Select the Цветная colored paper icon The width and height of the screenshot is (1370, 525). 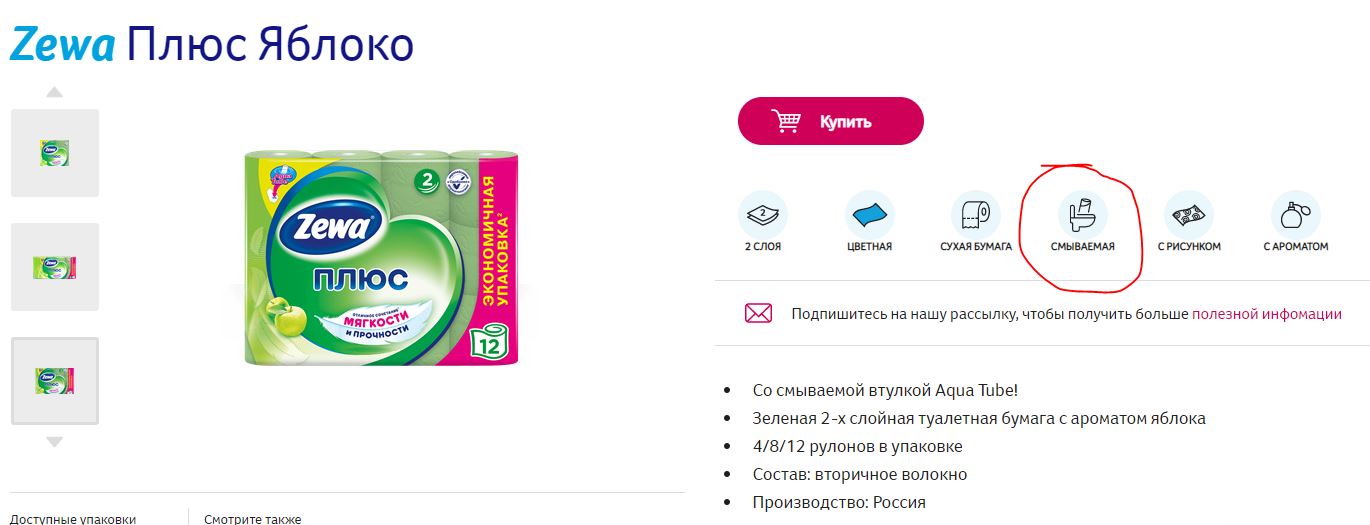[869, 214]
